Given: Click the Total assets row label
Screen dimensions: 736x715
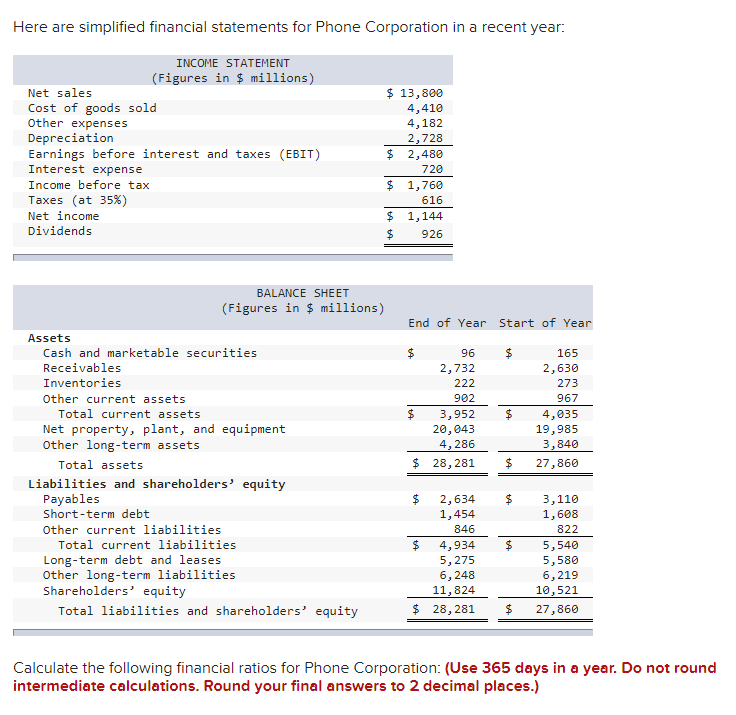Looking at the screenshot, I should tap(100, 465).
